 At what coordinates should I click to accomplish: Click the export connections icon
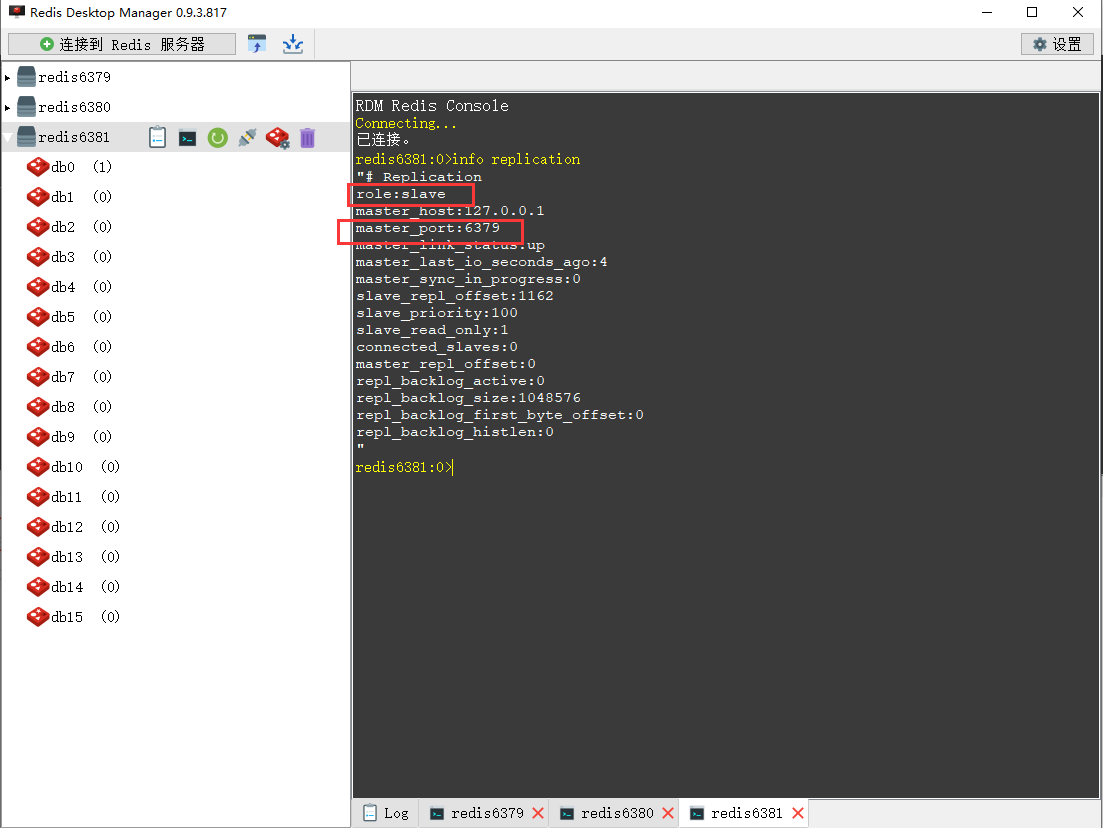(x=293, y=44)
